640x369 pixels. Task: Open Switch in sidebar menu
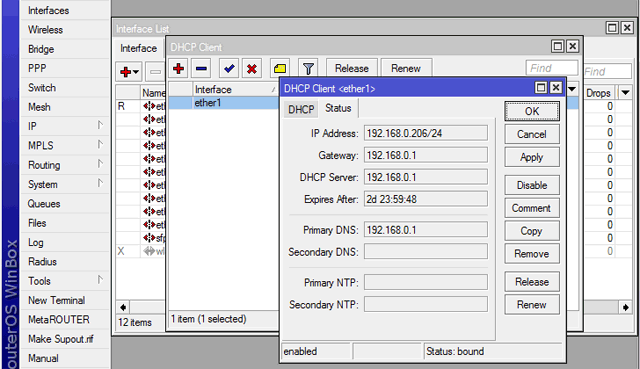point(42,88)
